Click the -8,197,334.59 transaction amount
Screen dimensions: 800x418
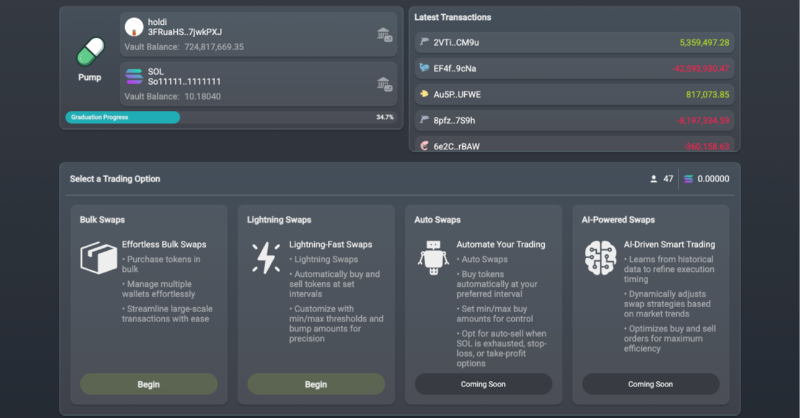pos(703,120)
